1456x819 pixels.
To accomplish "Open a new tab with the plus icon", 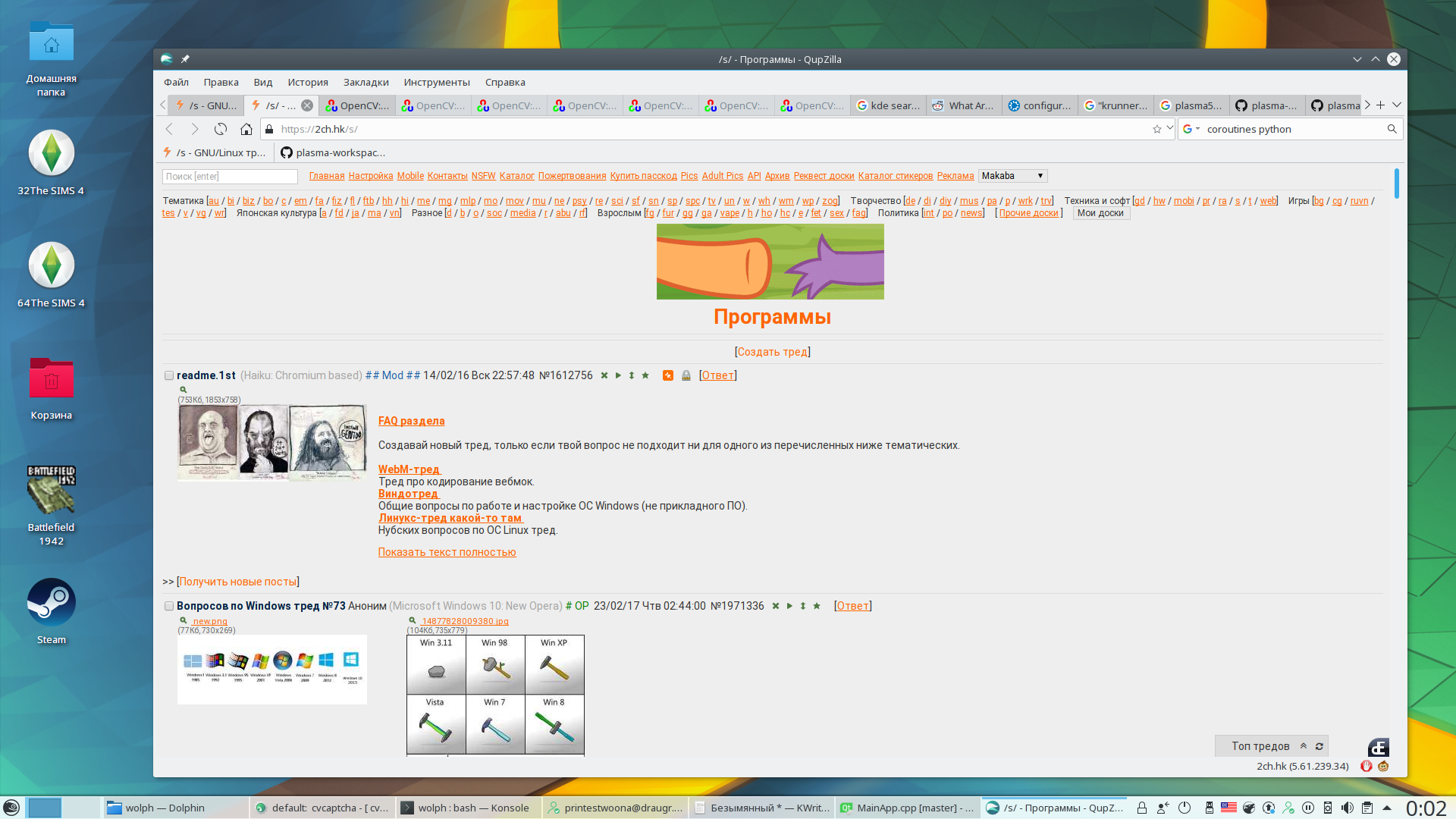I will click(x=1381, y=105).
